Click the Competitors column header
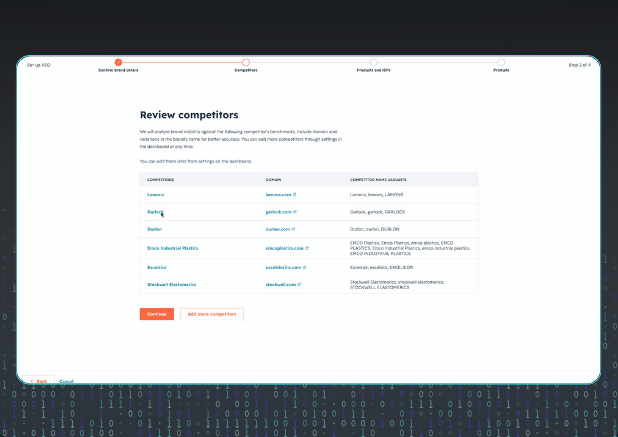Viewport: 618px width, 437px height. click(160, 180)
